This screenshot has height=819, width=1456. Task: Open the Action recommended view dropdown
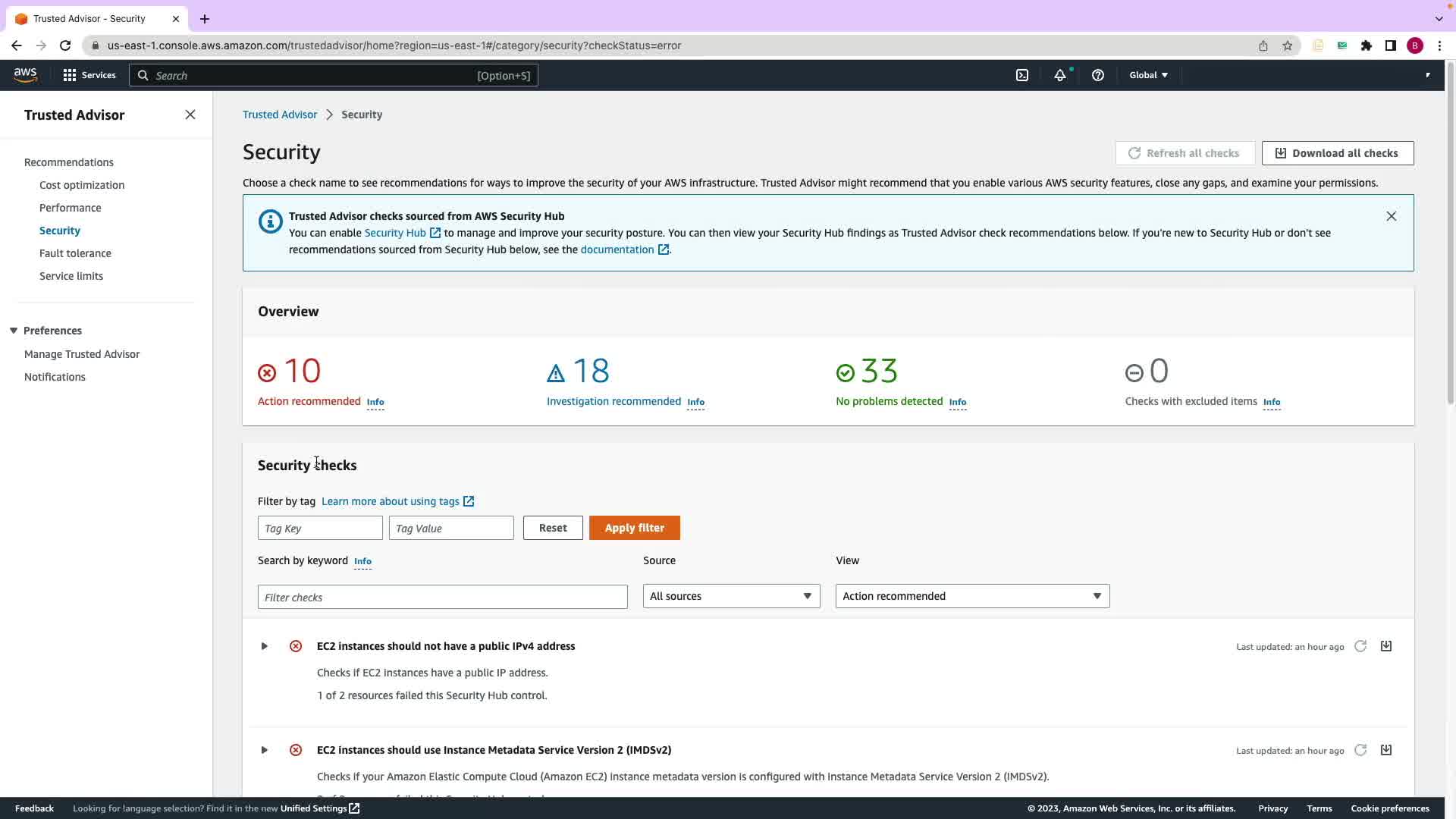pos(972,596)
